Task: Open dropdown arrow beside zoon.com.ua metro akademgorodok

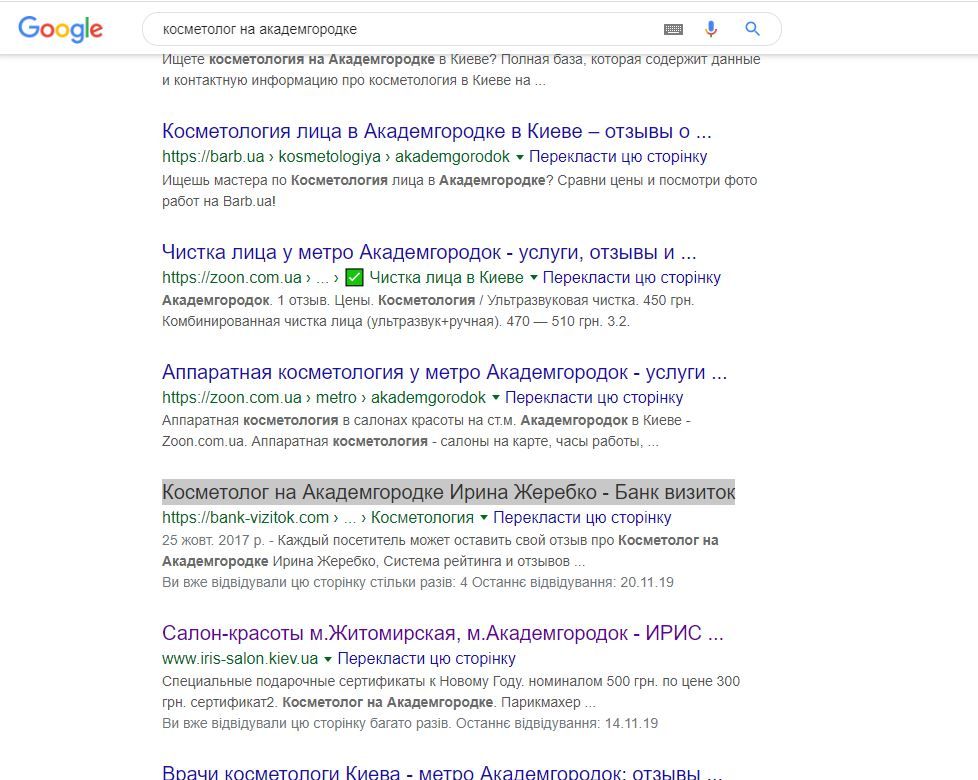Action: (x=496, y=398)
